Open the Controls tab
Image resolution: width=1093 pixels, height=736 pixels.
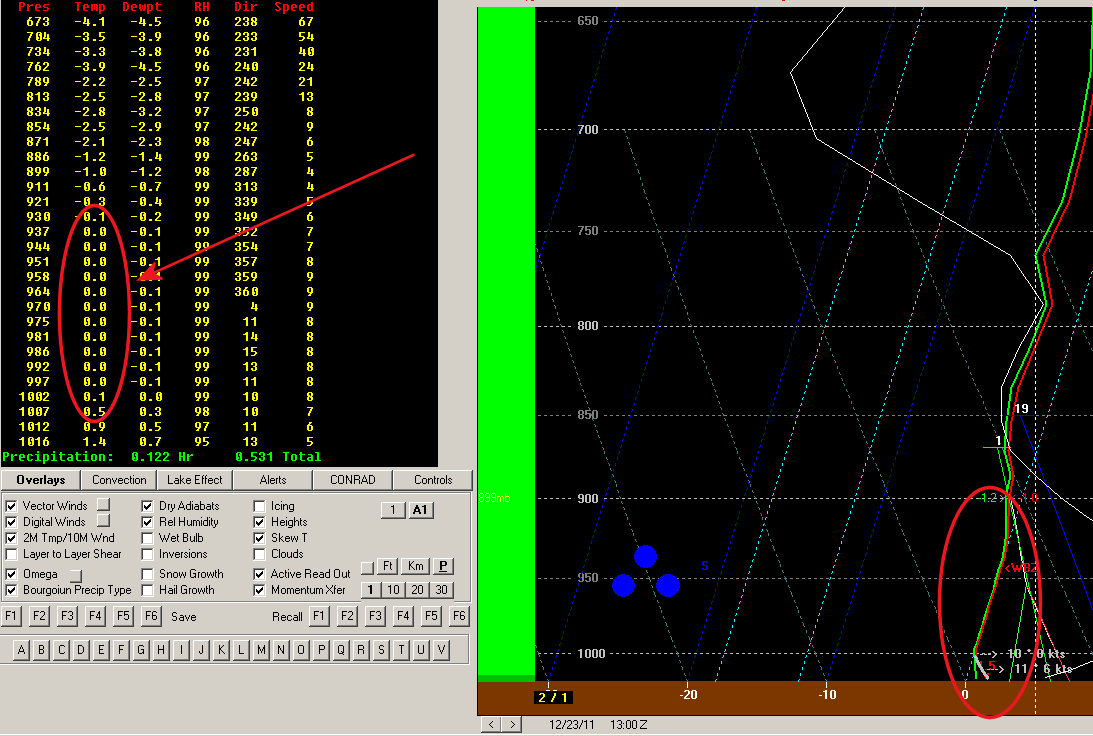433,480
